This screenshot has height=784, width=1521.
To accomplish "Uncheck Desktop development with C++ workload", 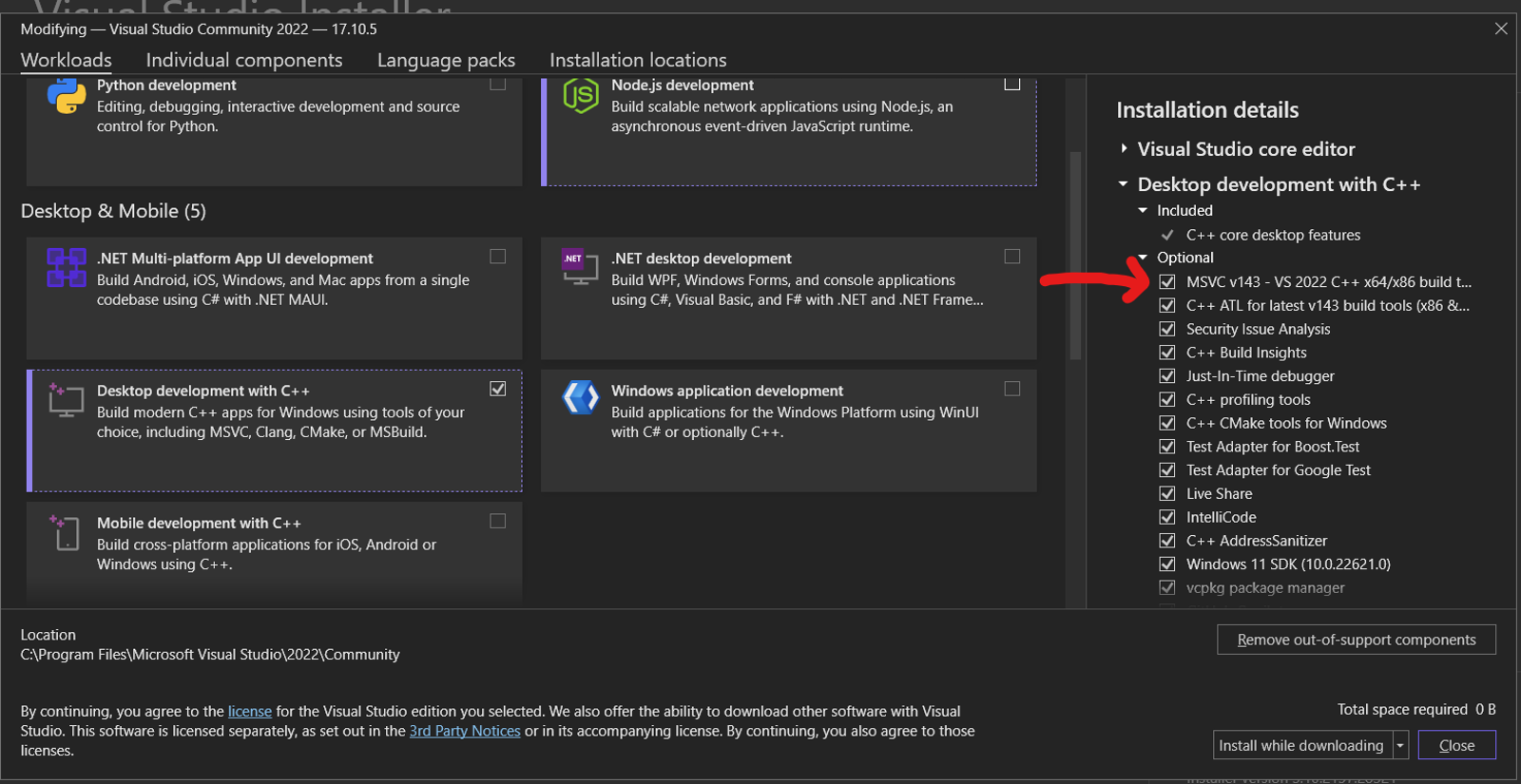I will pyautogui.click(x=498, y=389).
